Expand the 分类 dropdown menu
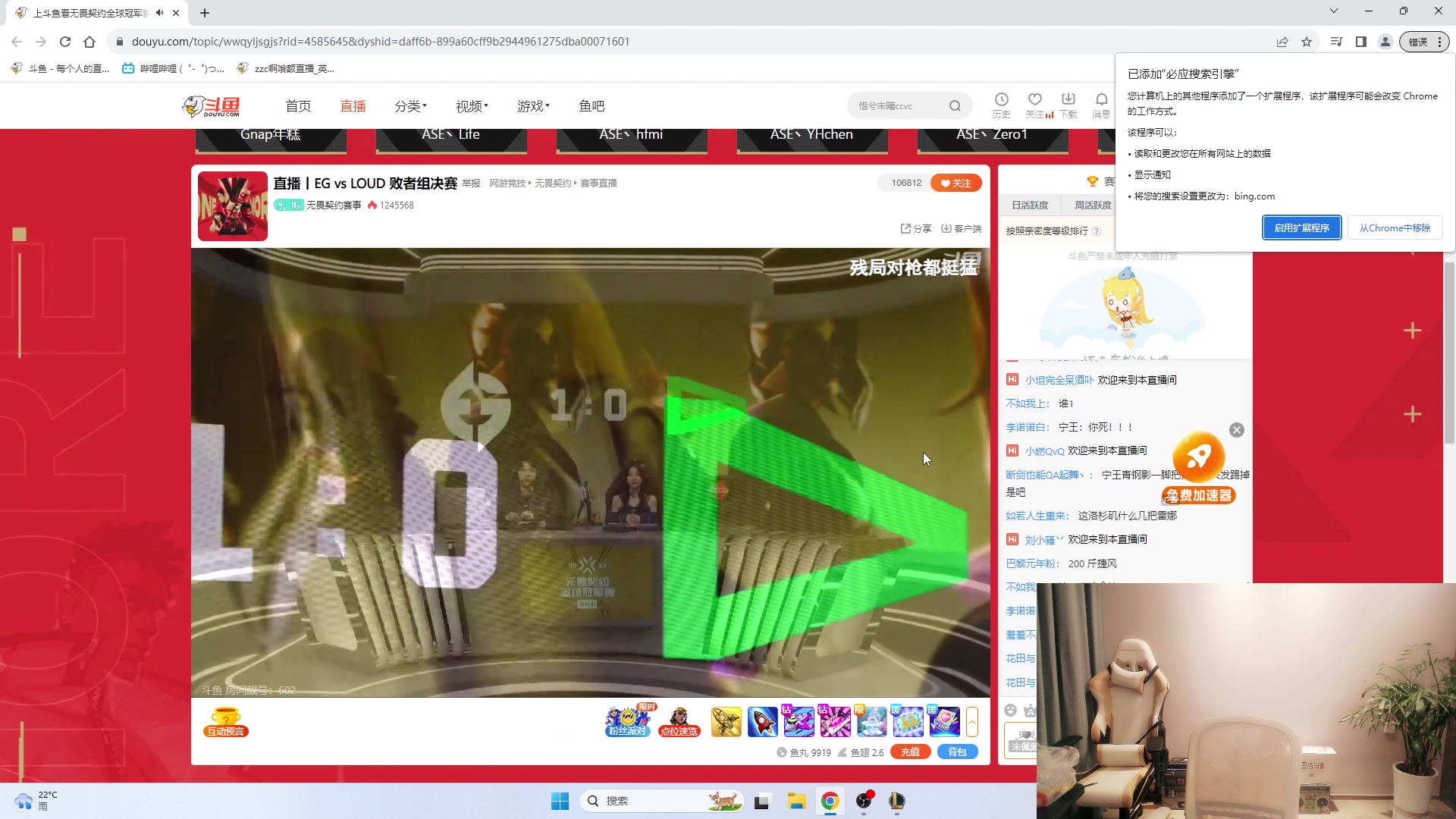 tap(410, 106)
